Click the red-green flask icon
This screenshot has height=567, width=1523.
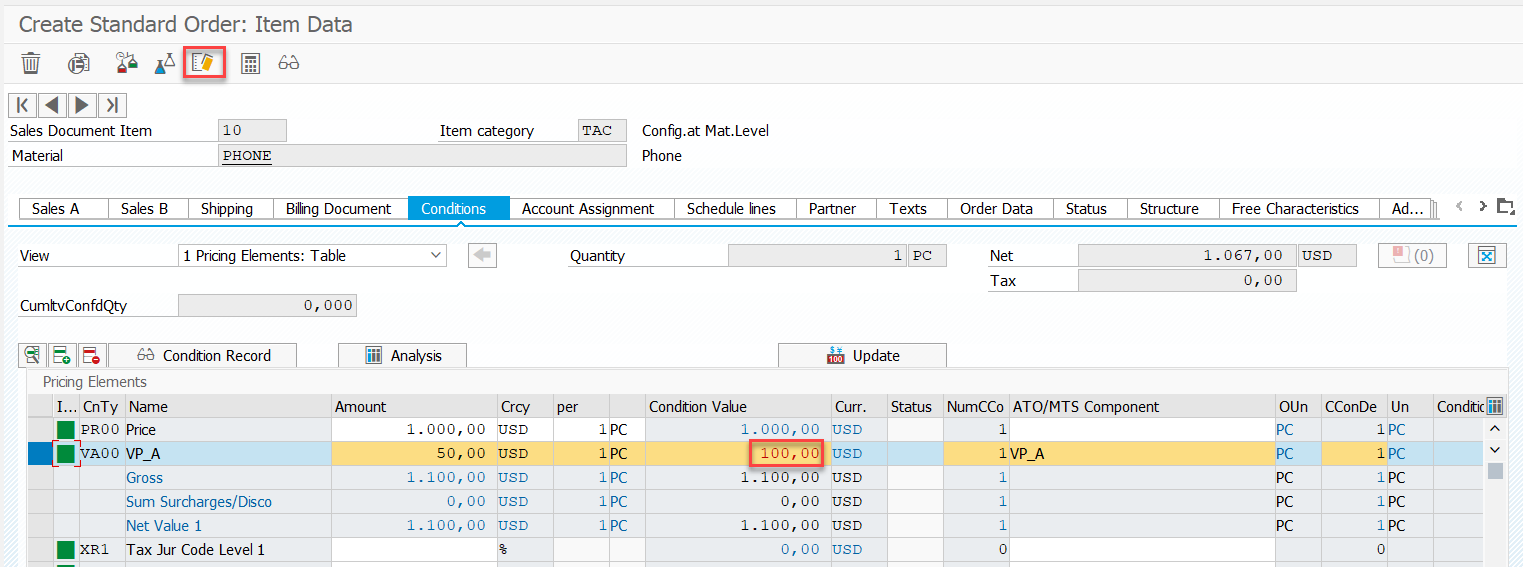[126, 63]
